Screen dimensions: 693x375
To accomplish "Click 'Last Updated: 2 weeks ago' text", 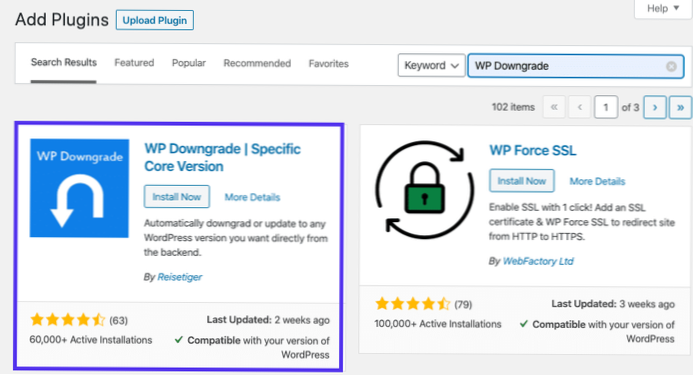I will (268, 320).
